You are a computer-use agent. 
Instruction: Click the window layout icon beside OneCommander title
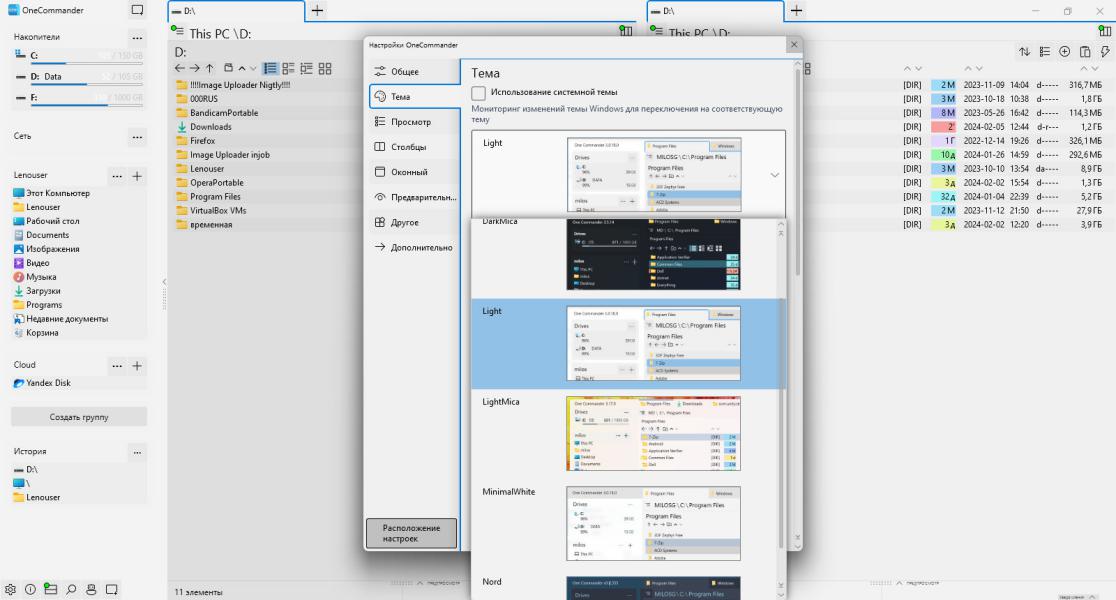pyautogui.click(x=137, y=10)
